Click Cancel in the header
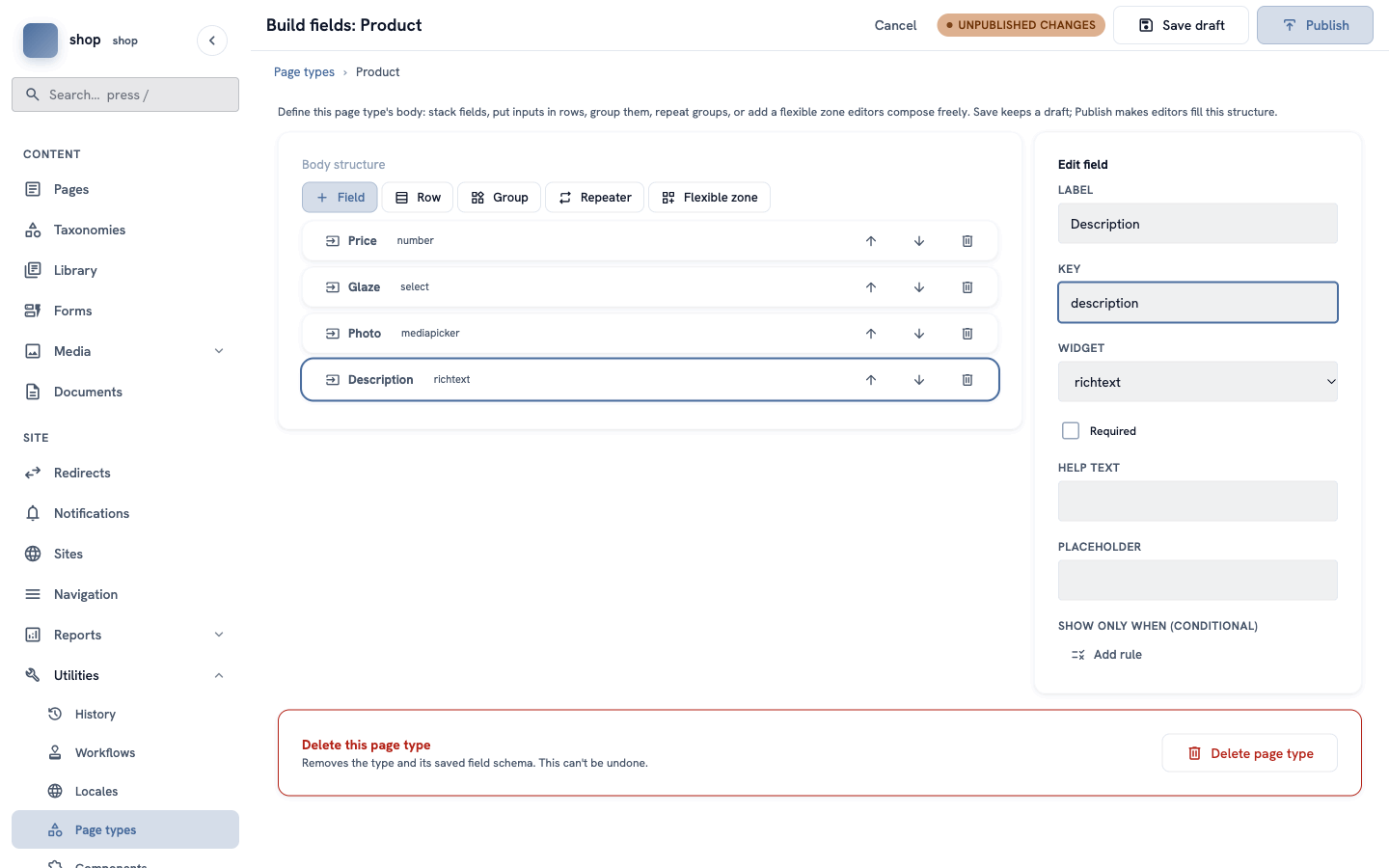 click(895, 25)
